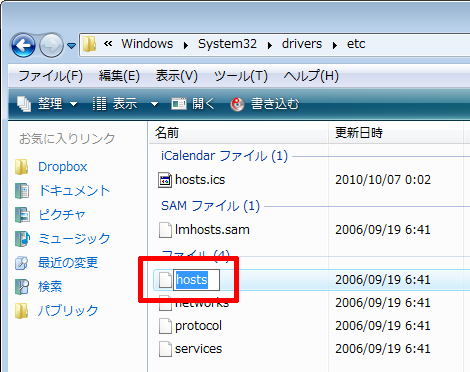Go to Windows in the breadcrumb

tap(147, 44)
